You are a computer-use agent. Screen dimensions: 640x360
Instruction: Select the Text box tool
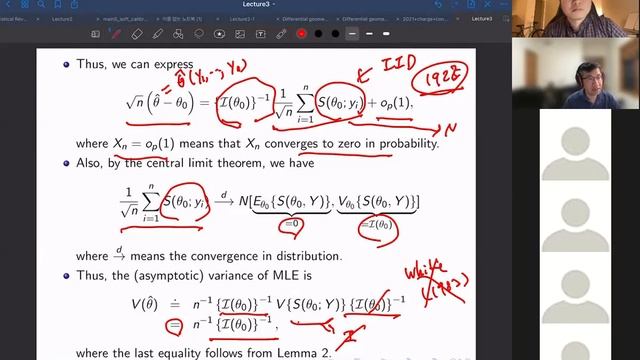260,34
